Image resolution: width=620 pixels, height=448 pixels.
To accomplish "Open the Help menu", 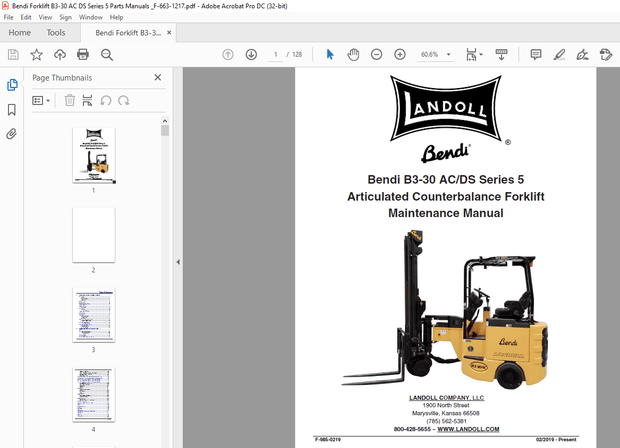I will tap(116, 17).
